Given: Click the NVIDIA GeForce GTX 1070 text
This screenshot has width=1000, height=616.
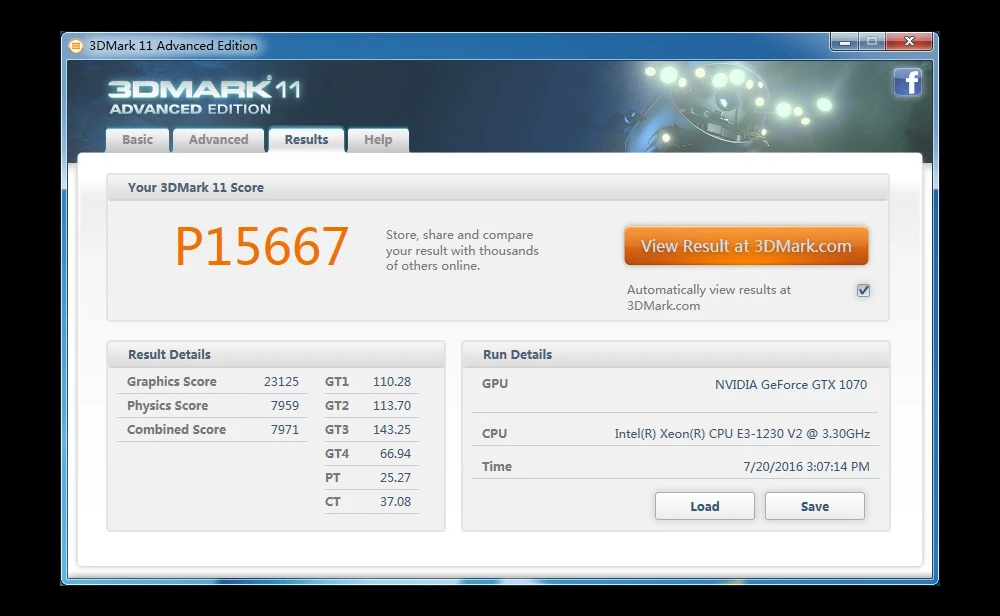Looking at the screenshot, I should 791,385.
